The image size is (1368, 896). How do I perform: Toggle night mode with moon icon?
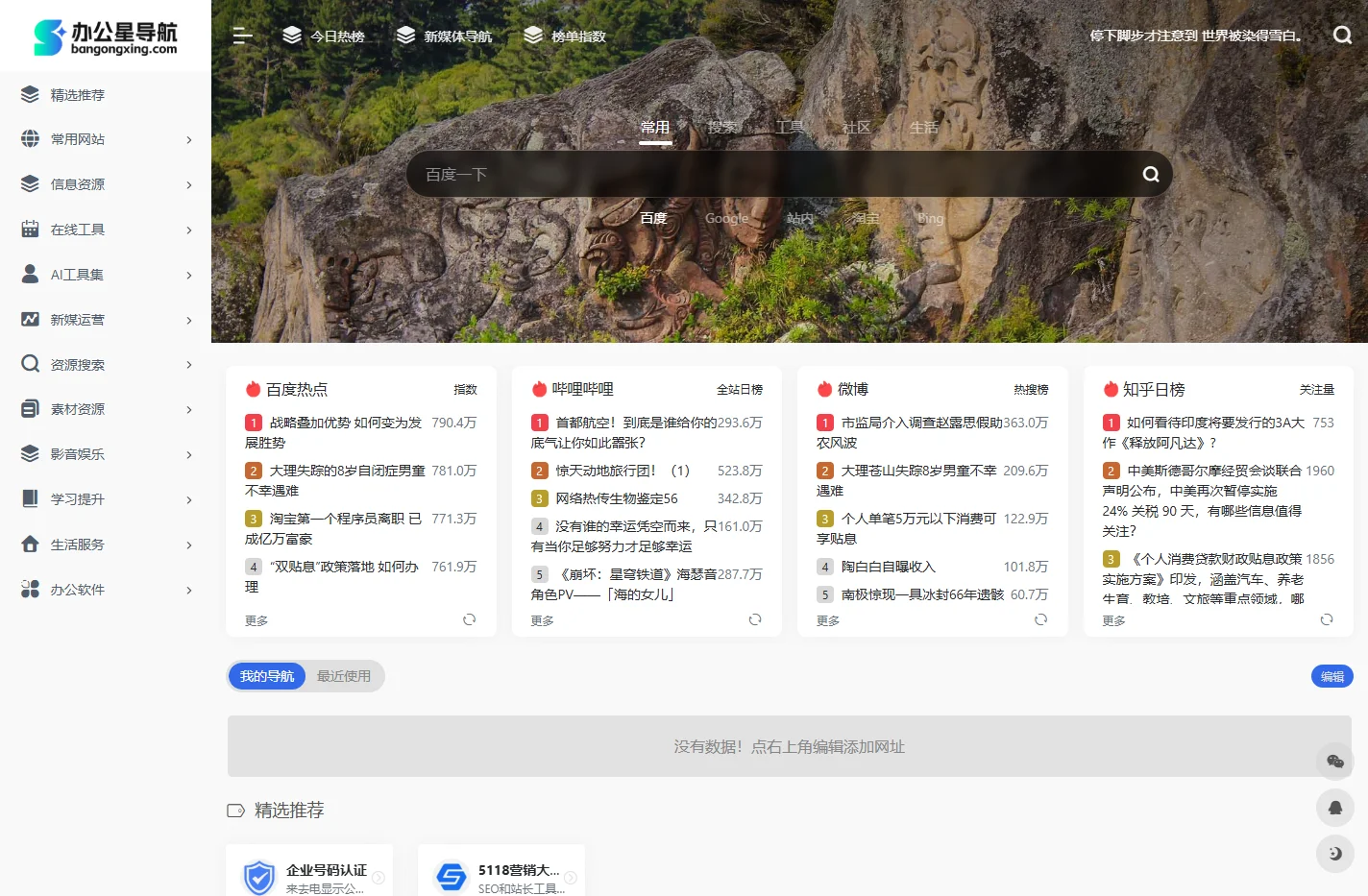click(1334, 853)
